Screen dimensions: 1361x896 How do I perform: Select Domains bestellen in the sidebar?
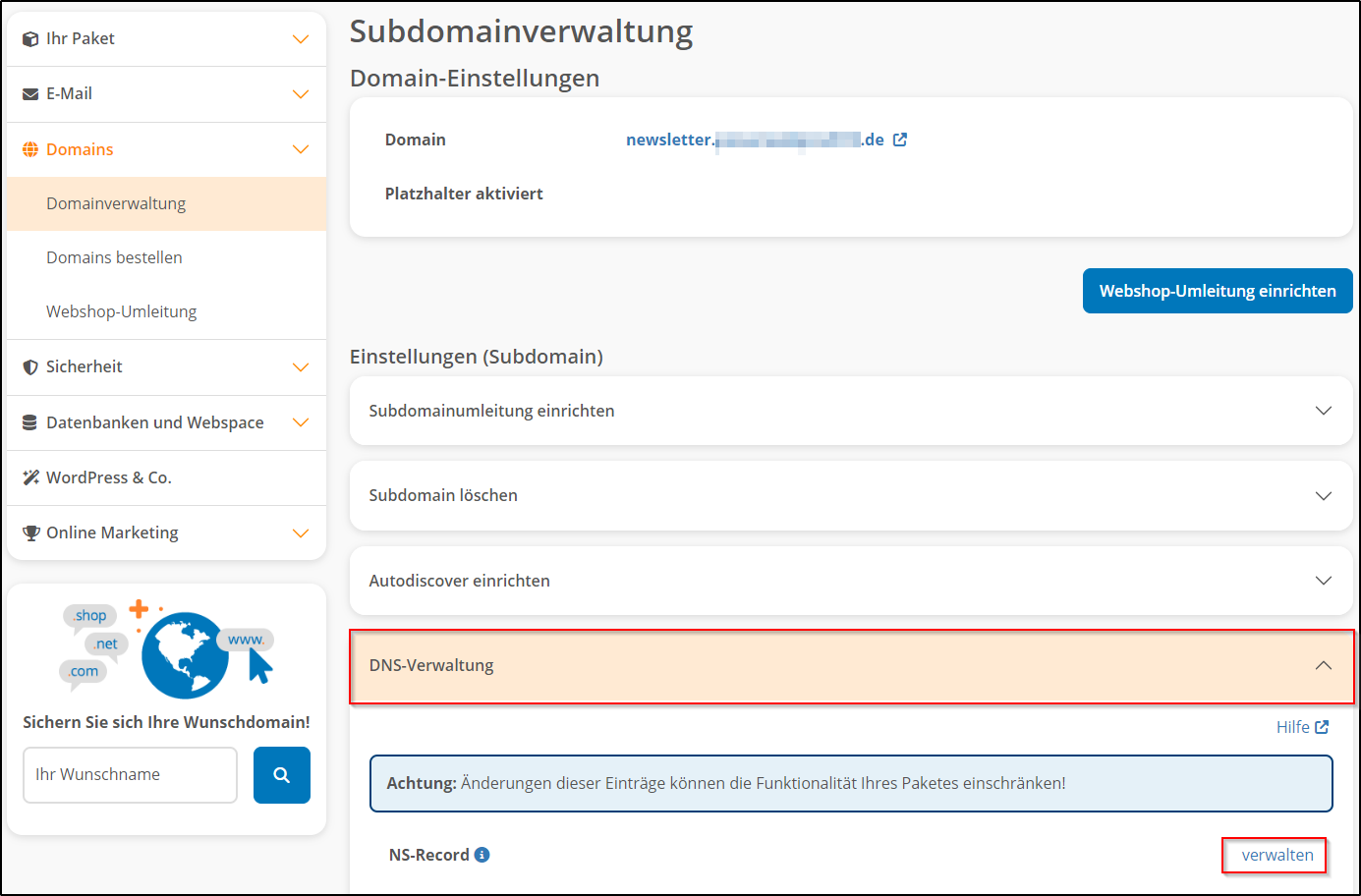point(114,256)
